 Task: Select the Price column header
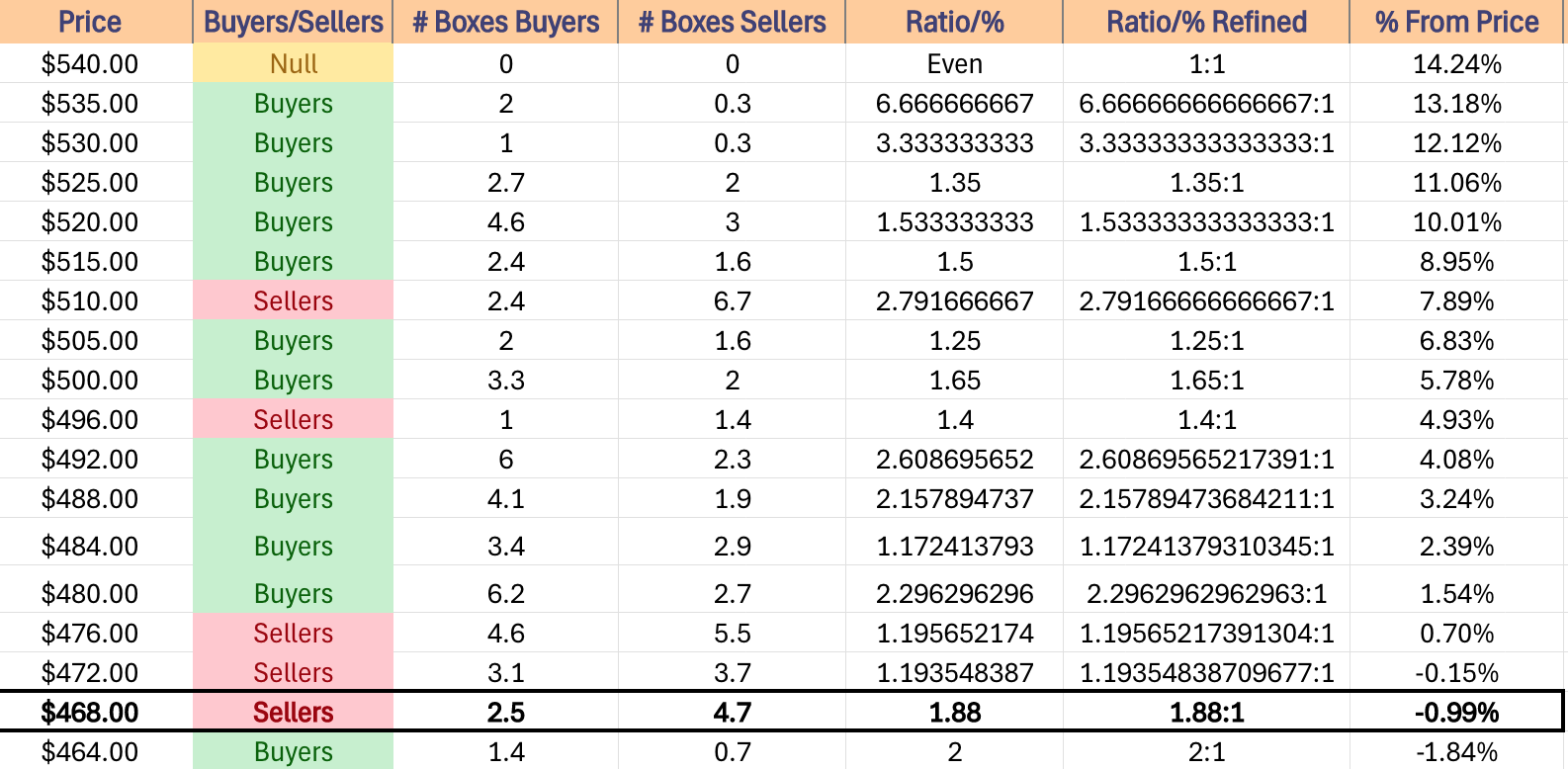click(x=96, y=22)
